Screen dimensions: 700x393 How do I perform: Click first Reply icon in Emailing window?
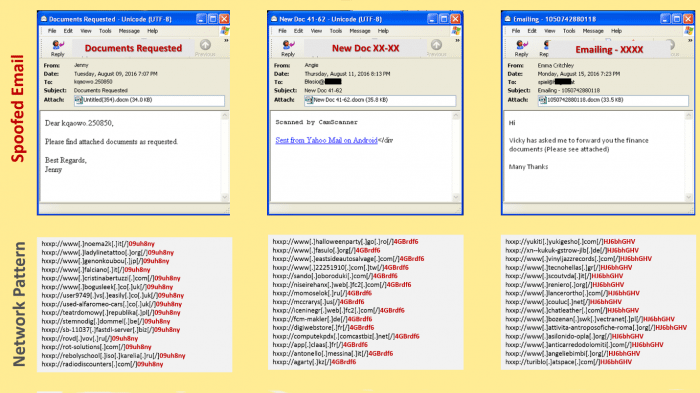pyautogui.click(x=521, y=45)
